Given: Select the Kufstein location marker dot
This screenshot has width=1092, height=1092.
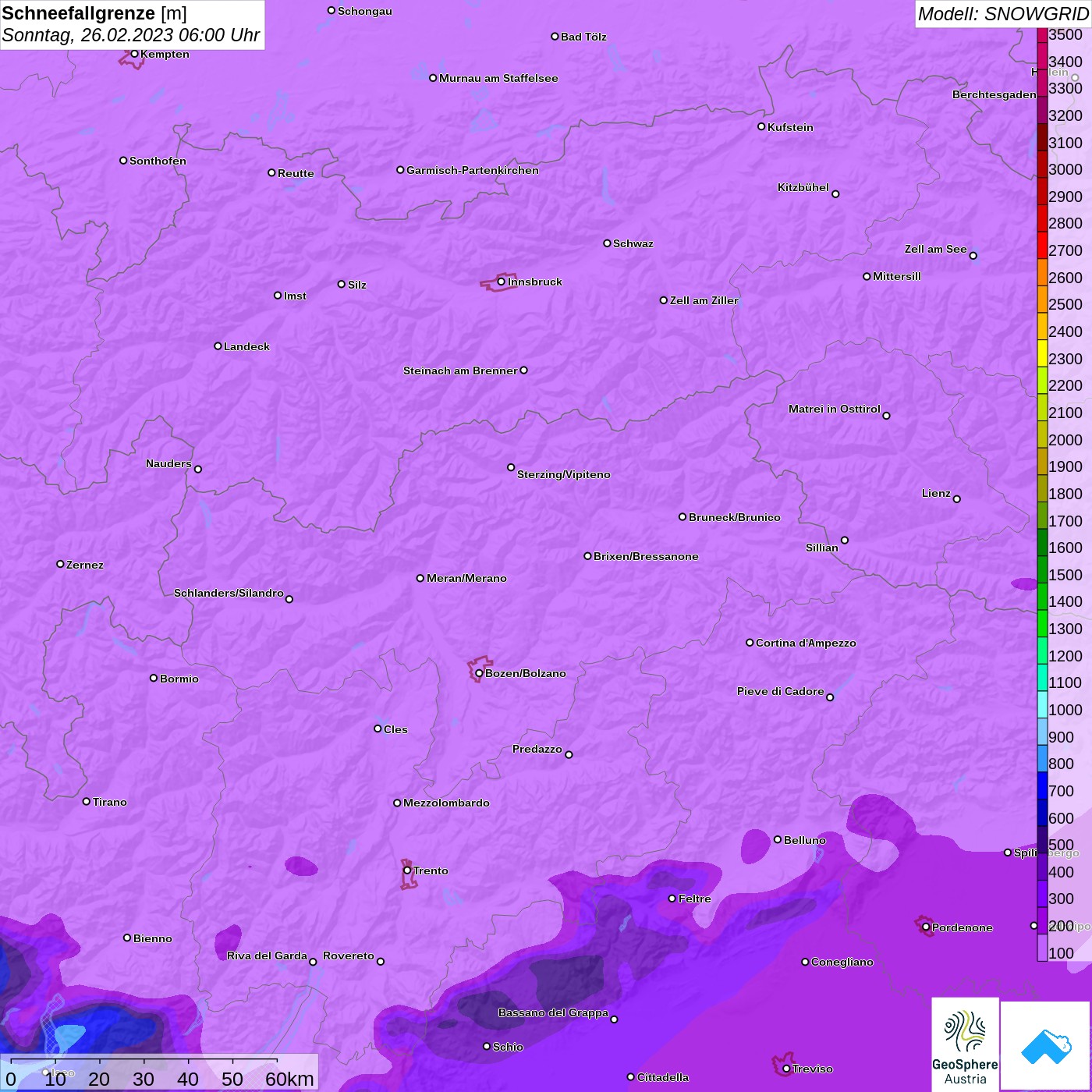Looking at the screenshot, I should click(x=761, y=126).
